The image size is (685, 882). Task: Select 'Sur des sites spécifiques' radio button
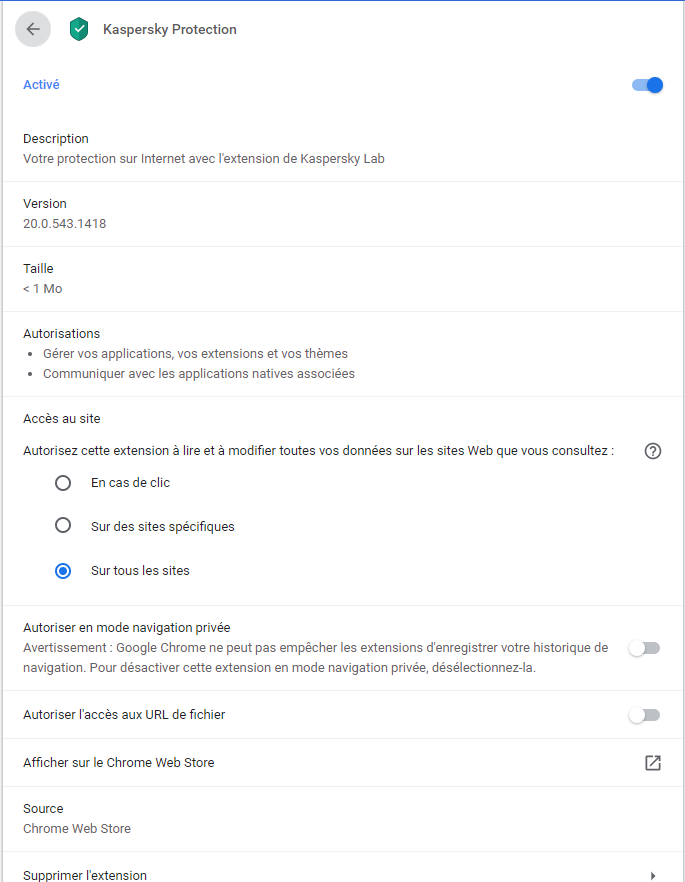point(63,526)
